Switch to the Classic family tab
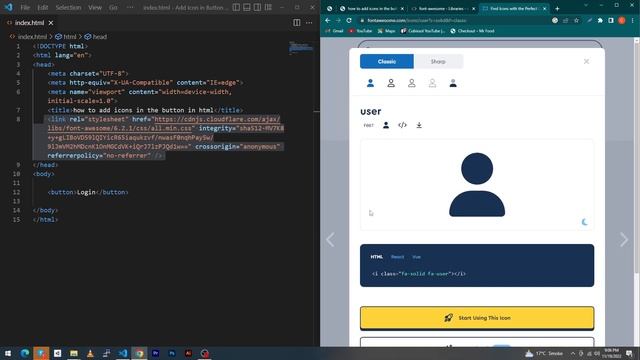This screenshot has height=360, width=640. tap(387, 62)
